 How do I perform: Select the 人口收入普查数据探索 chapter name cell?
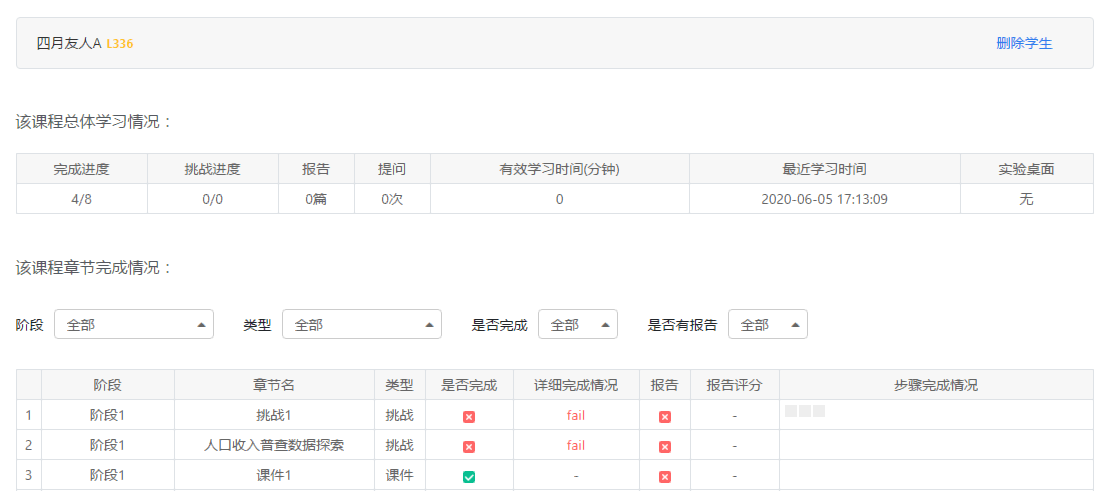273,445
